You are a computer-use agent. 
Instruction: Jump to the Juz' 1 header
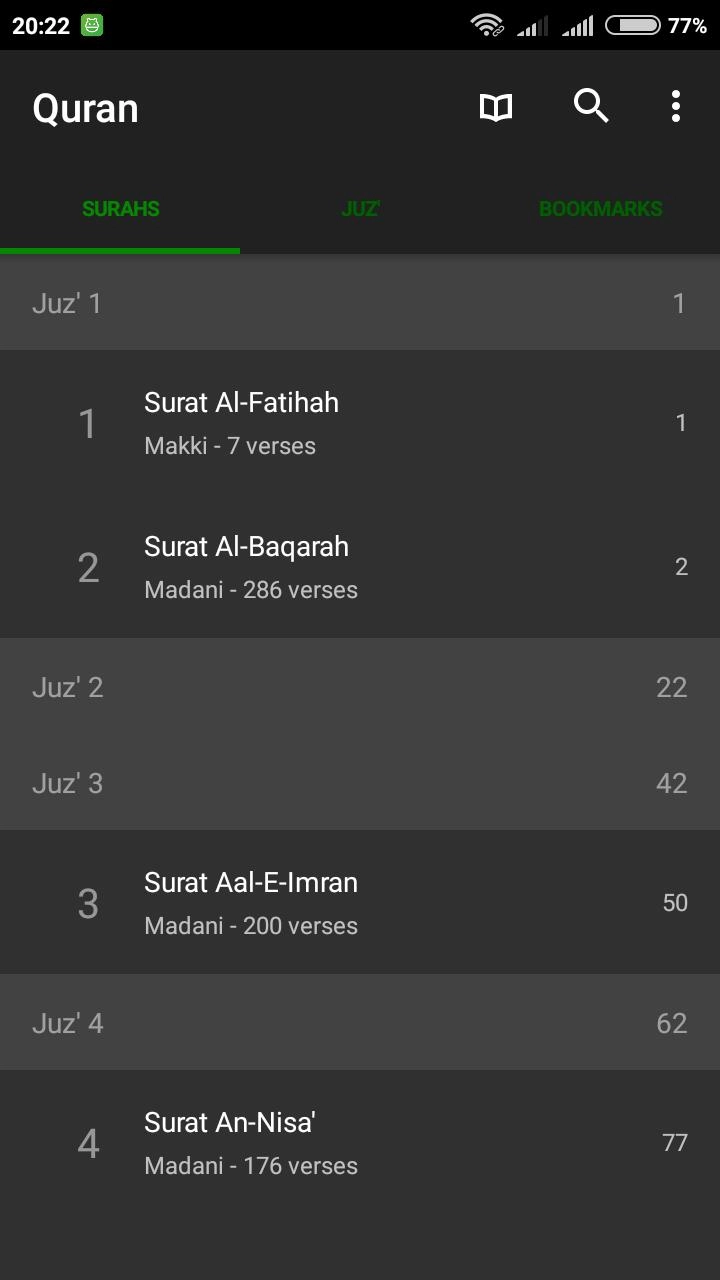[360, 303]
